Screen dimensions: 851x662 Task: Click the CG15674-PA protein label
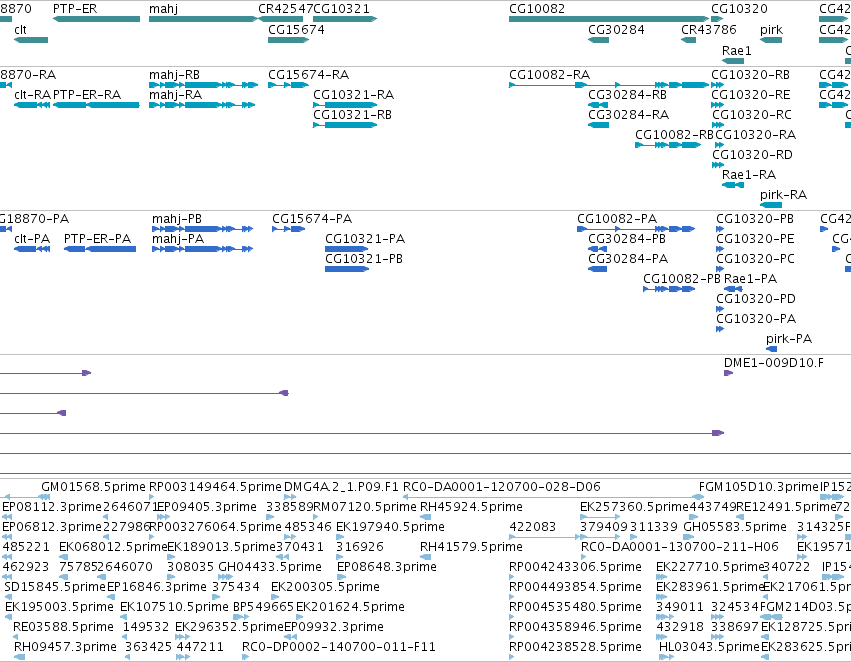(x=312, y=219)
